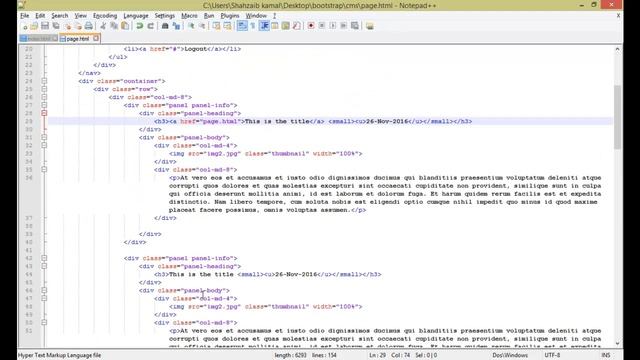Toggle INS mode in status bar

pos(606,355)
